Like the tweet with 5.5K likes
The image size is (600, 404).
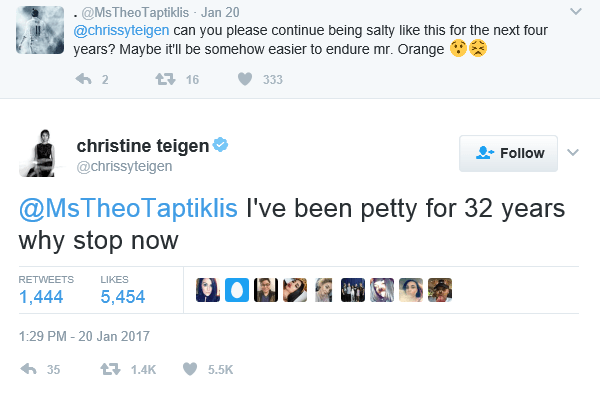tap(189, 369)
